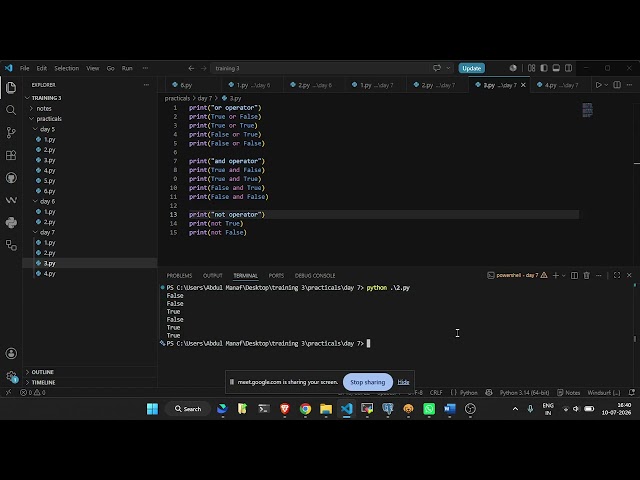Close the 3.py editor tab
The image size is (640, 480).
(x=523, y=85)
